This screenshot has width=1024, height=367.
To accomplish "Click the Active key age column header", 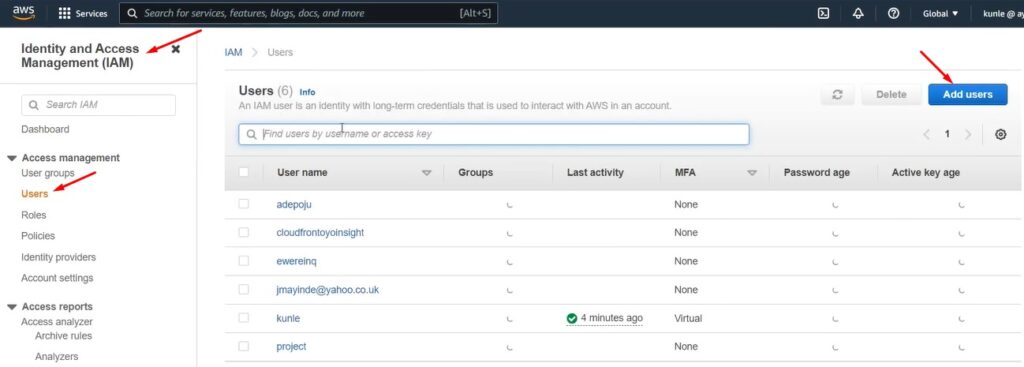I will pyautogui.click(x=926, y=173).
